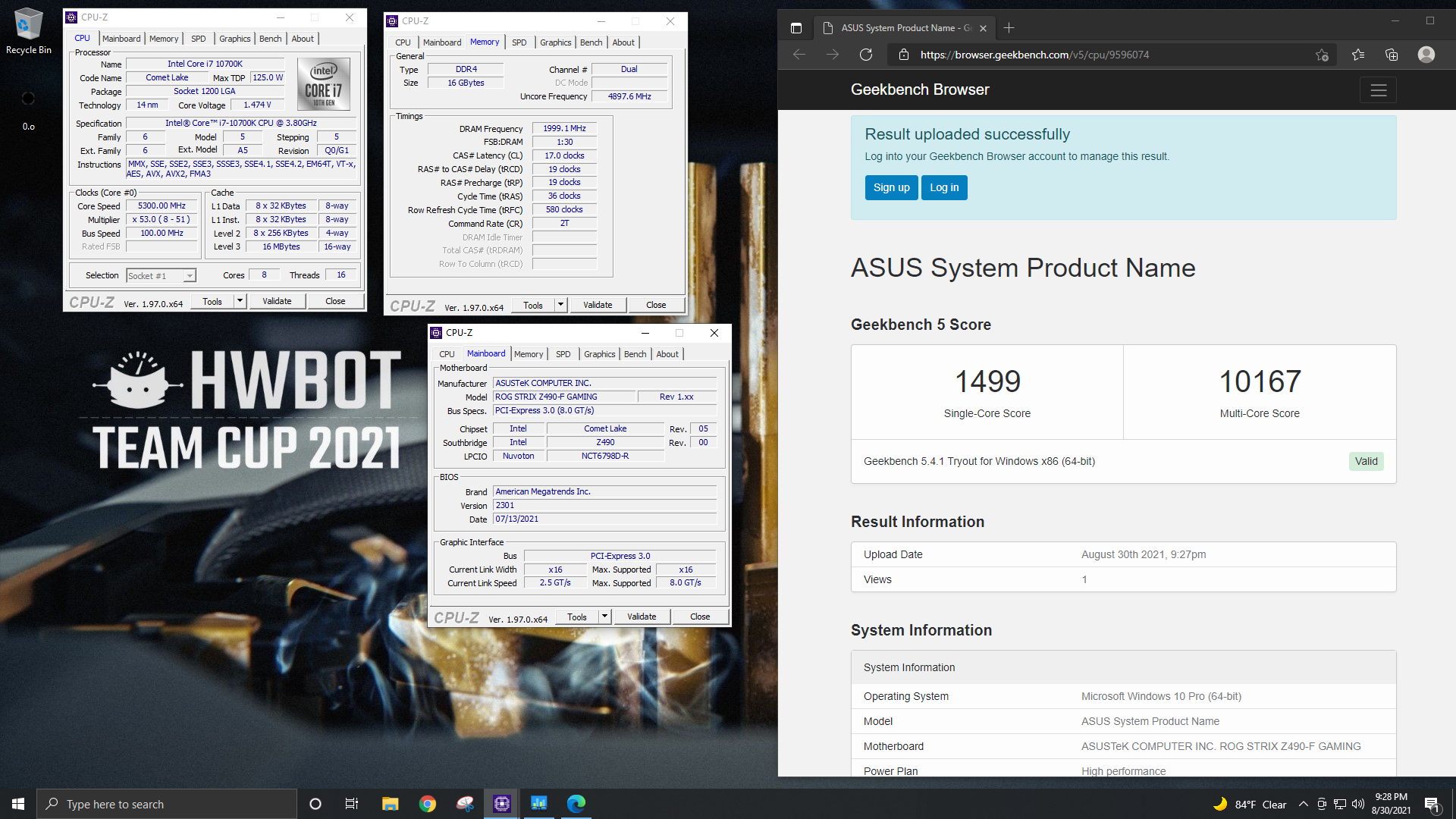Open the weather widget showing 84°F Clear

pyautogui.click(x=1250, y=804)
